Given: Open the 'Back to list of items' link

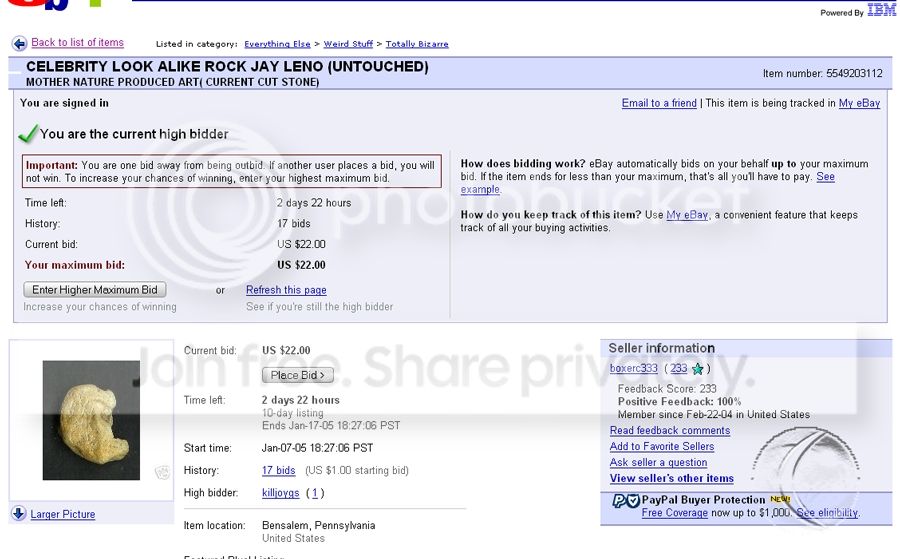Looking at the screenshot, I should coord(77,42).
